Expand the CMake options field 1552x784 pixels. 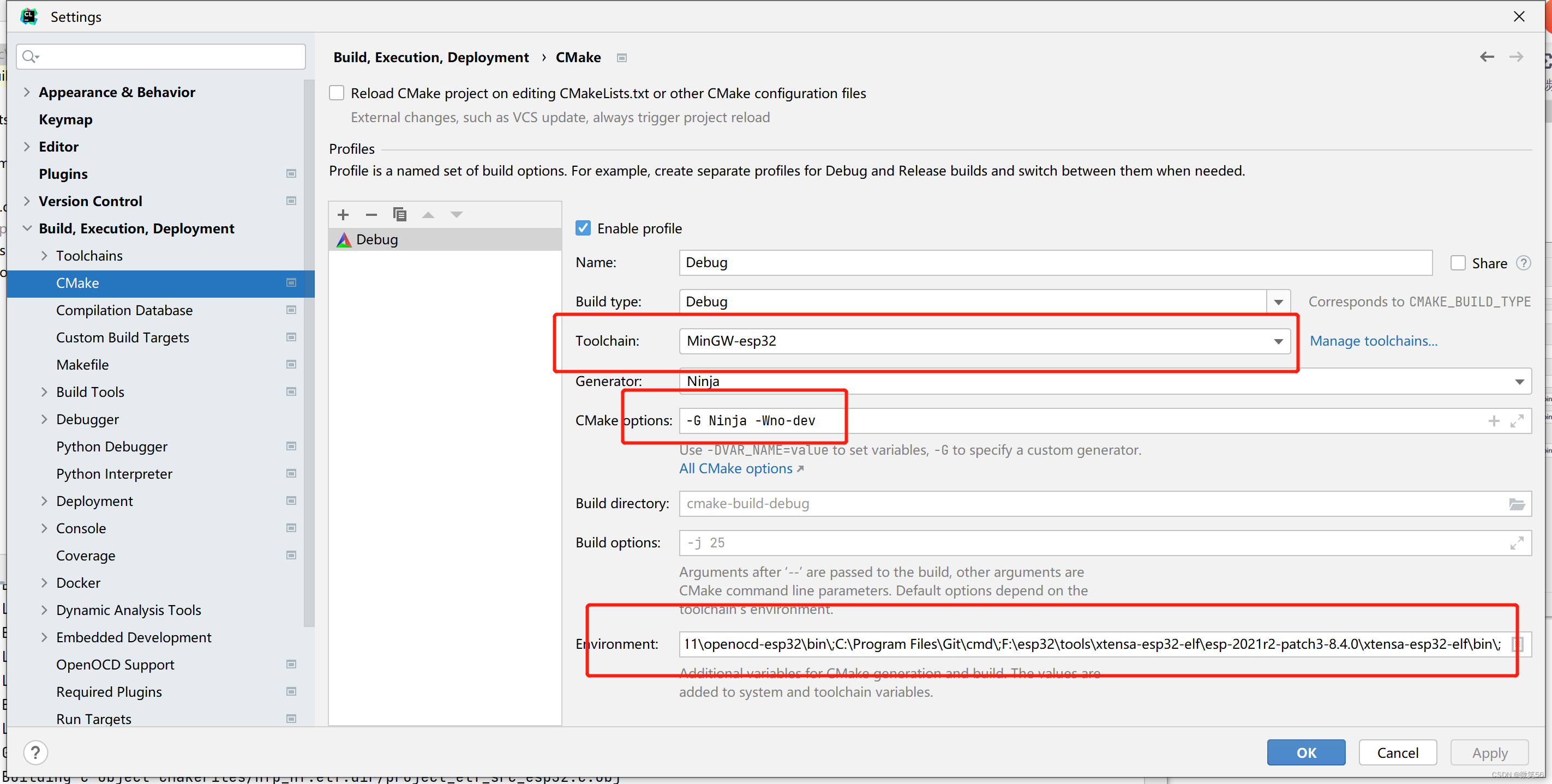(x=1517, y=421)
